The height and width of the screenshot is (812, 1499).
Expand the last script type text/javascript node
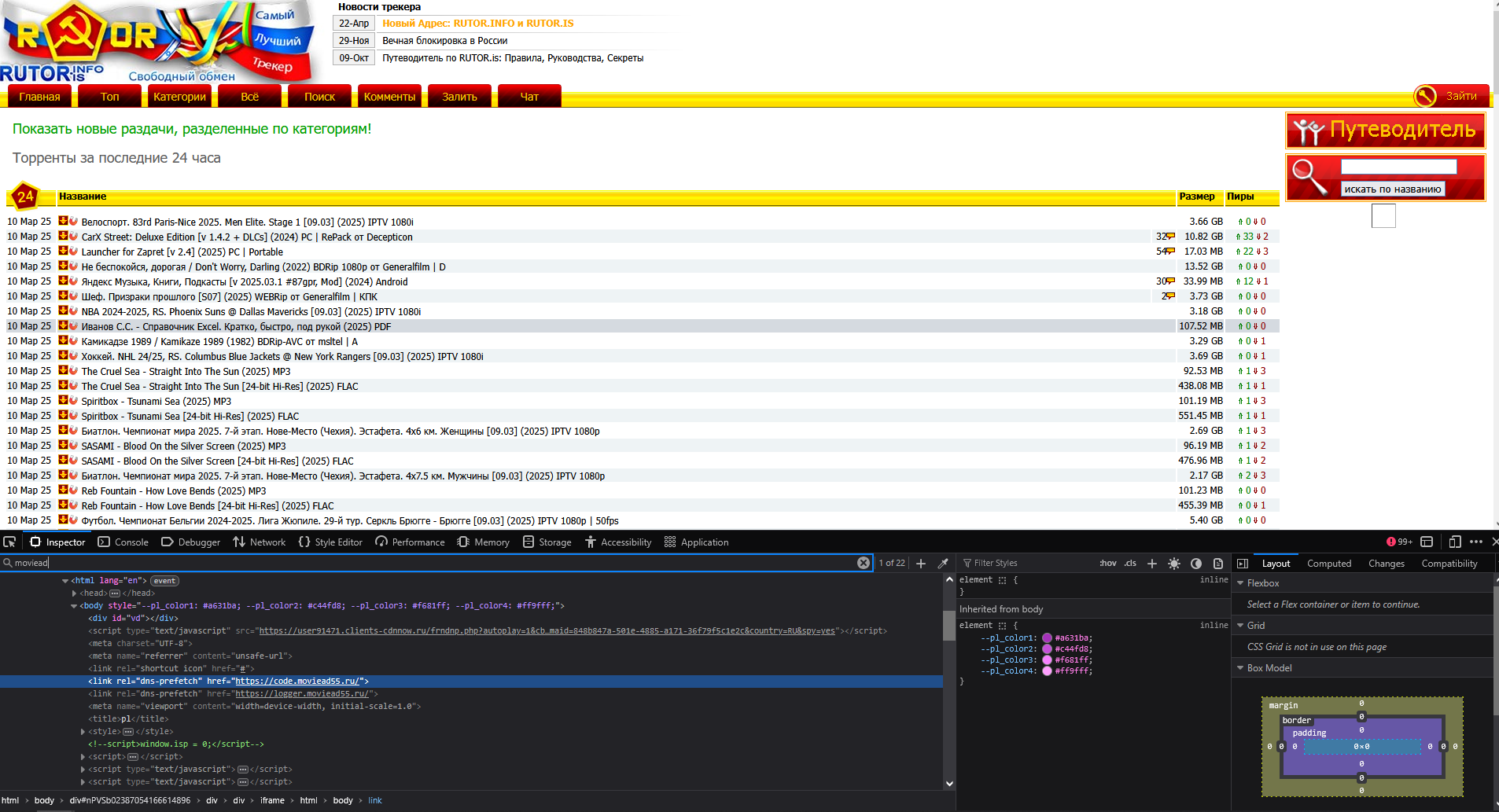coord(83,782)
